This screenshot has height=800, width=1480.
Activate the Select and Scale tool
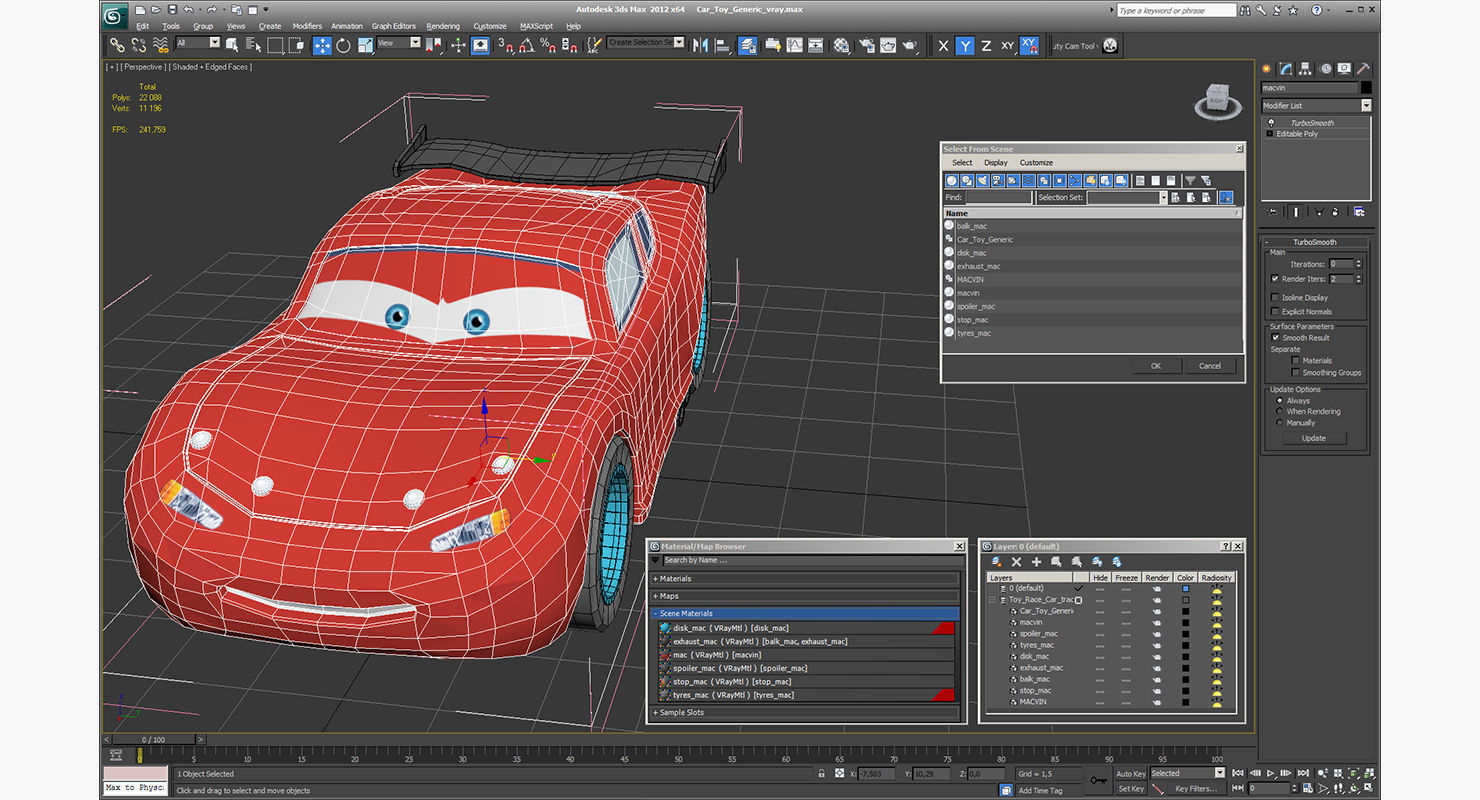[x=365, y=45]
